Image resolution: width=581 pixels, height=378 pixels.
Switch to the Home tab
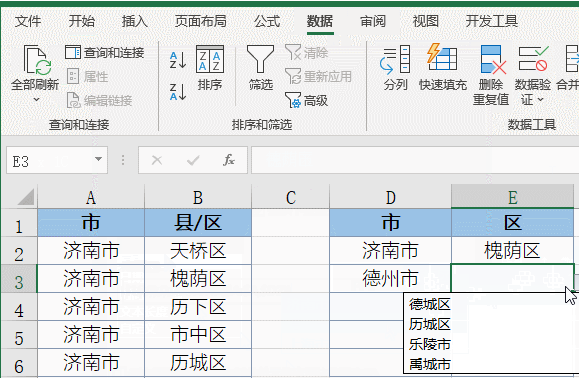pyautogui.click(x=82, y=21)
